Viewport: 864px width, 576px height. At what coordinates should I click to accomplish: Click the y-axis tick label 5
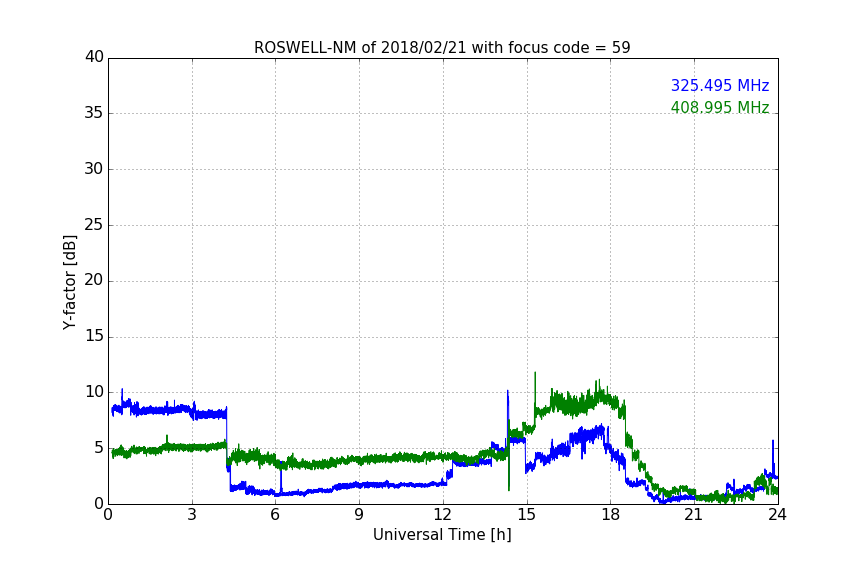coord(99,448)
